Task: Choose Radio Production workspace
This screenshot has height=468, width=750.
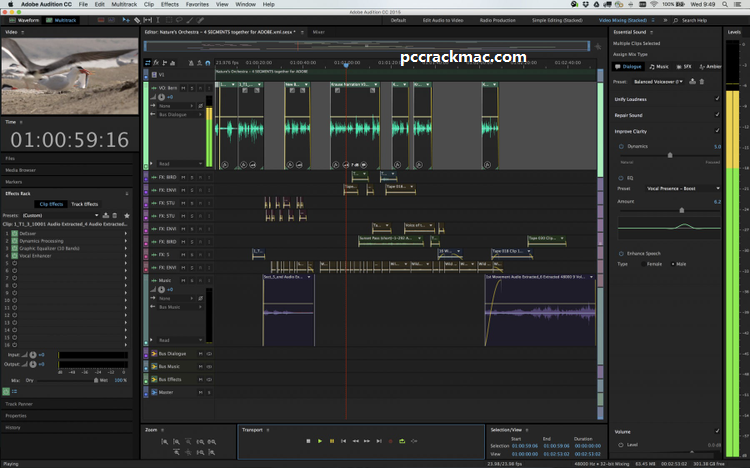Action: point(497,20)
